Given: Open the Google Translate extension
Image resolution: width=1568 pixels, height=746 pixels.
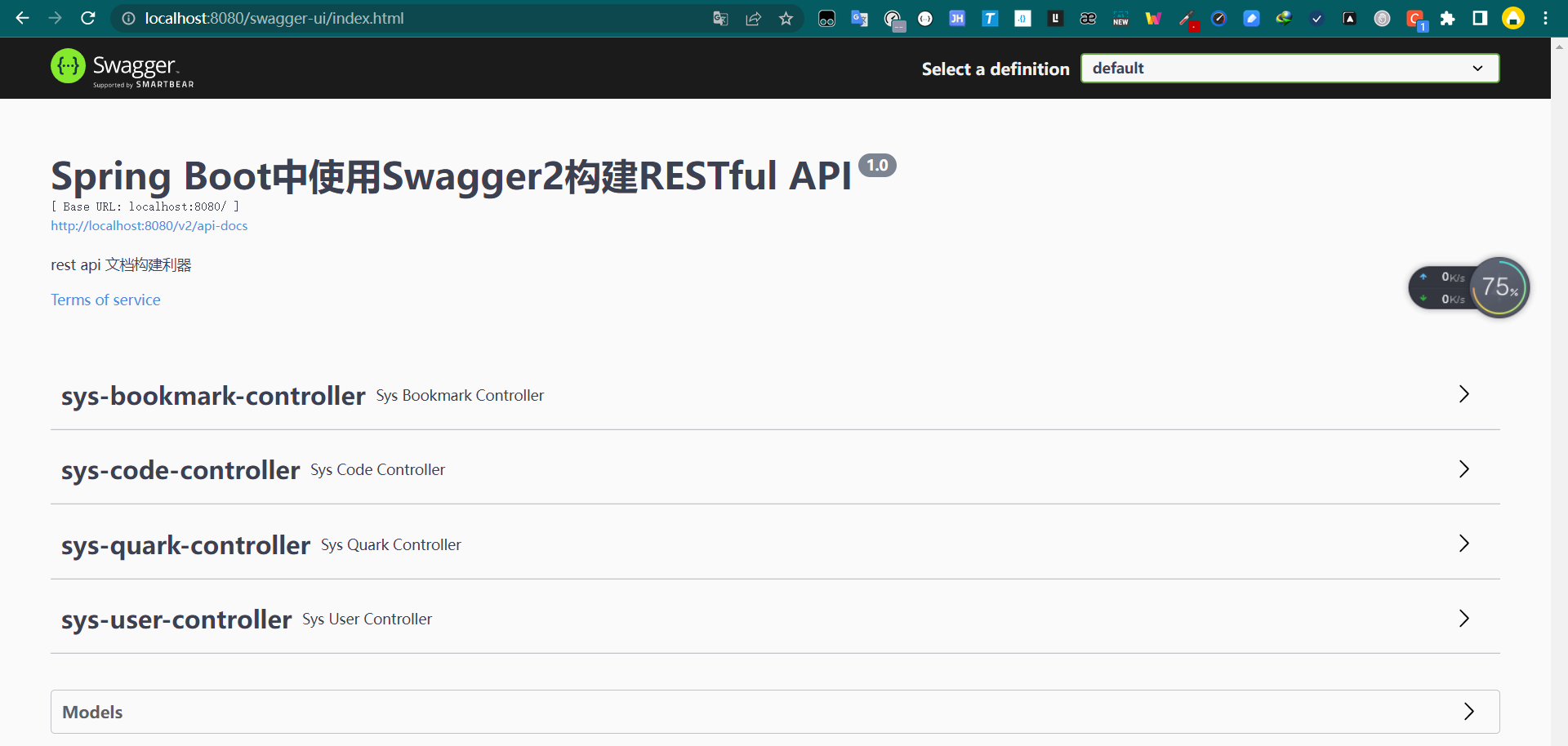Looking at the screenshot, I should pos(858,18).
